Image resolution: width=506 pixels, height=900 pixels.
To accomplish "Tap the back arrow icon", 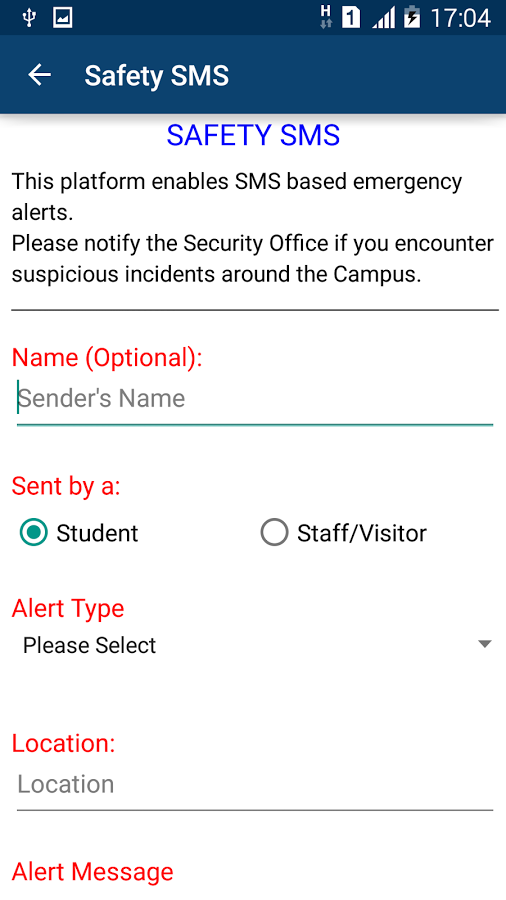I will click(x=40, y=75).
